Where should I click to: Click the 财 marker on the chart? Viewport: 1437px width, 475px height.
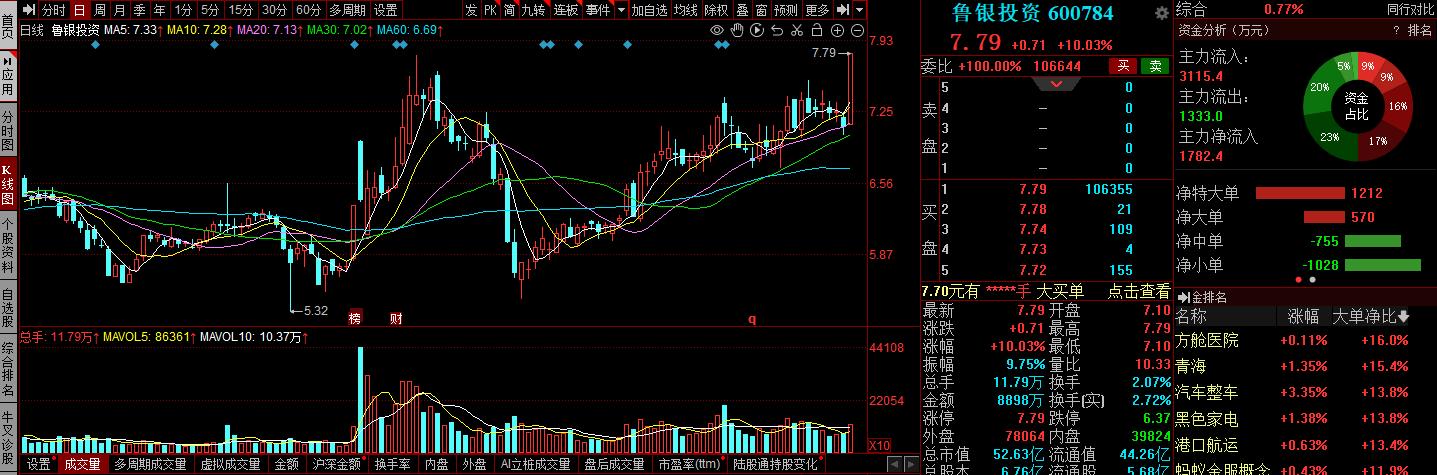[396, 319]
